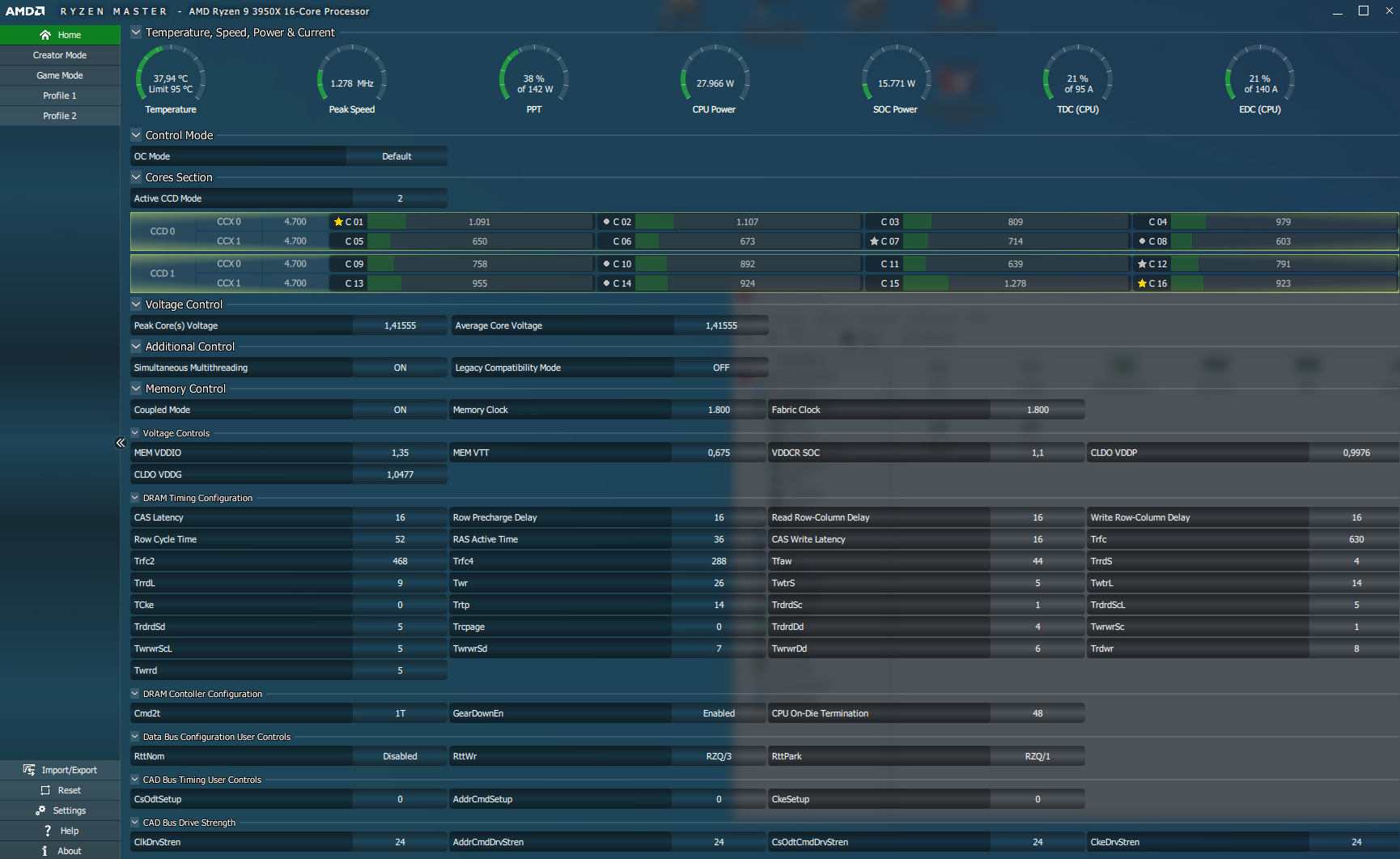Viewport: 1400px width, 859px height.
Task: Click the Fabric Clock 1.800 value
Action: tap(1037, 410)
